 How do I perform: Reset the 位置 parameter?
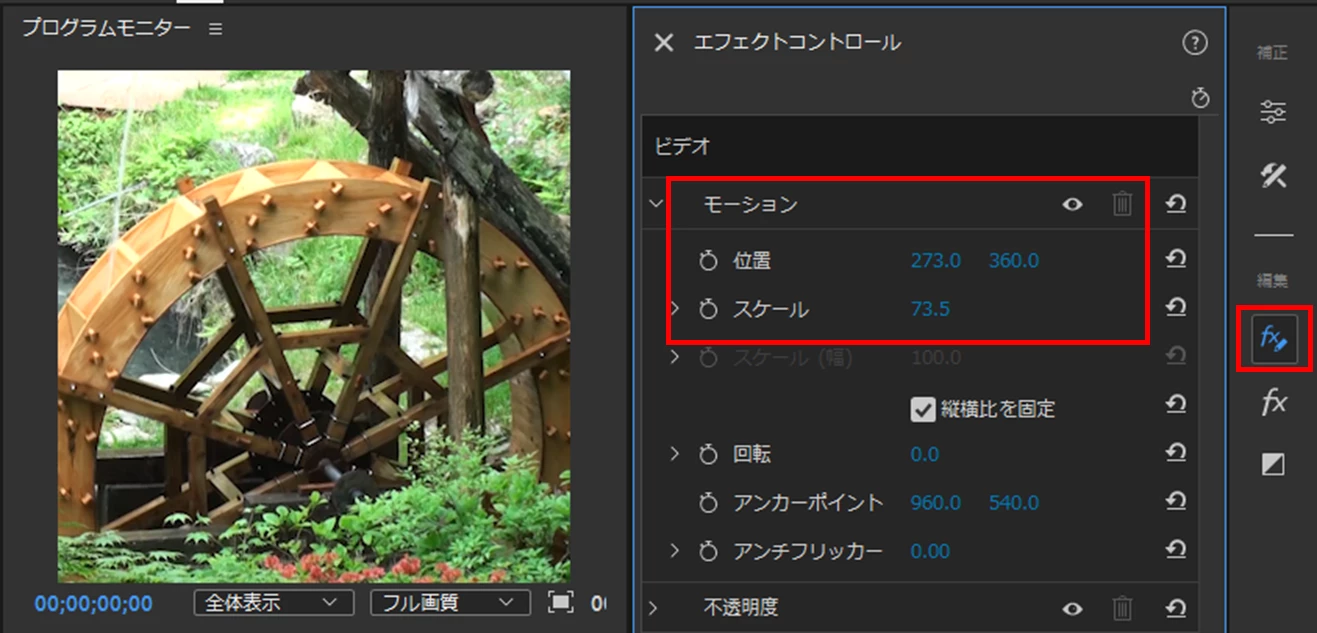point(1175,259)
